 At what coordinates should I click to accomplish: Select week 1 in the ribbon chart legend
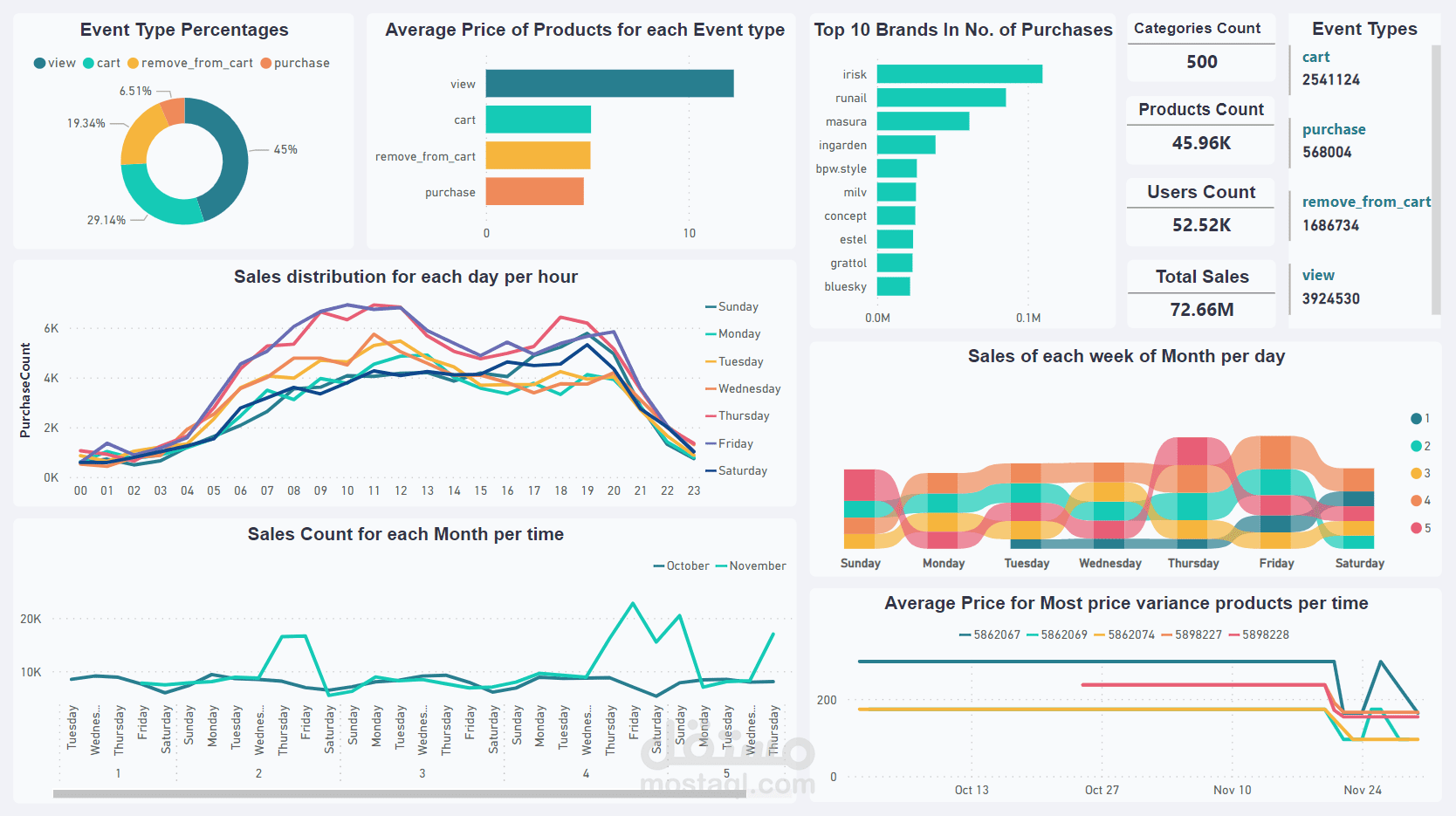point(1420,419)
